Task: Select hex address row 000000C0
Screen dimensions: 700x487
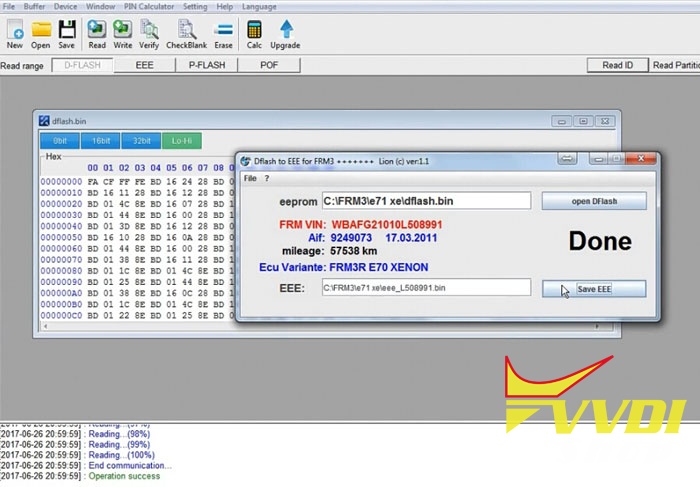Action: click(61, 315)
